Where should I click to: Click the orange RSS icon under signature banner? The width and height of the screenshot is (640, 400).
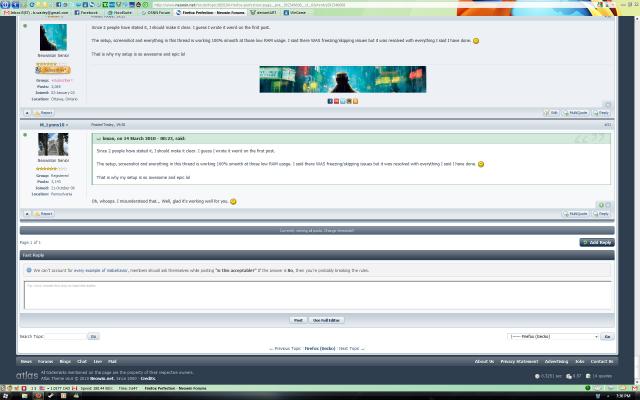pos(356,101)
